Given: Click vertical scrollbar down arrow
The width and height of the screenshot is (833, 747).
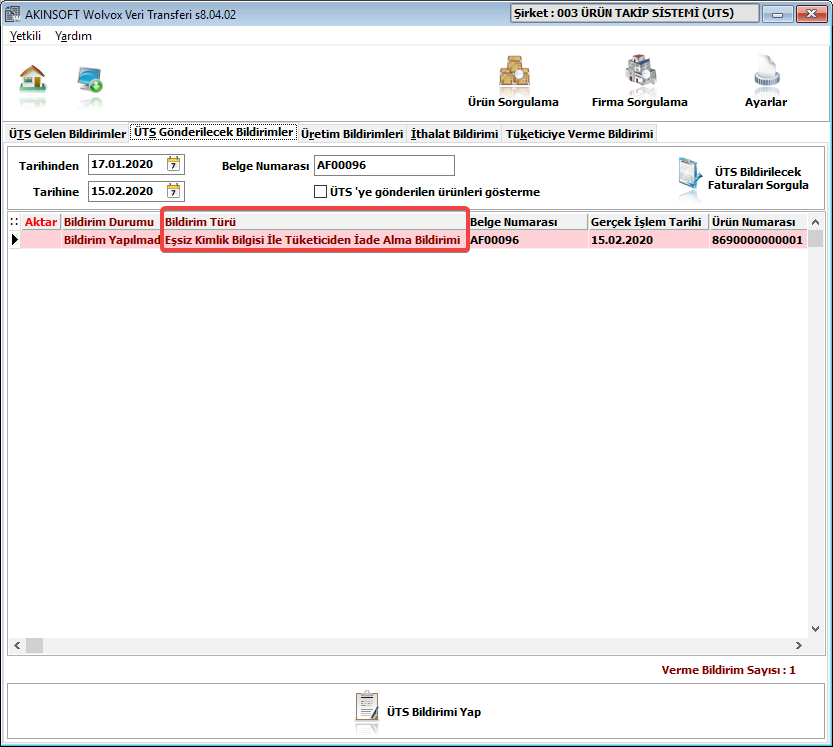Looking at the screenshot, I should 815,629.
